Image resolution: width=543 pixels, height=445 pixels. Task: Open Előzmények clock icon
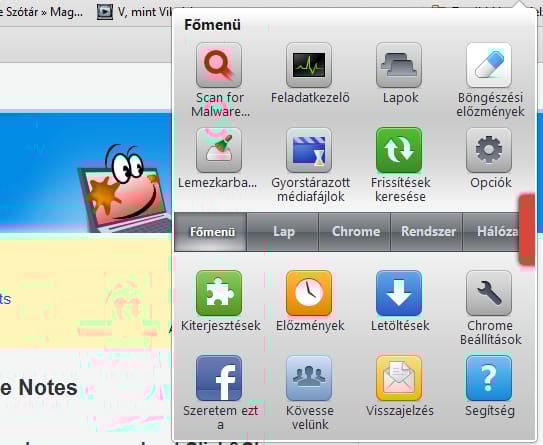click(x=309, y=293)
